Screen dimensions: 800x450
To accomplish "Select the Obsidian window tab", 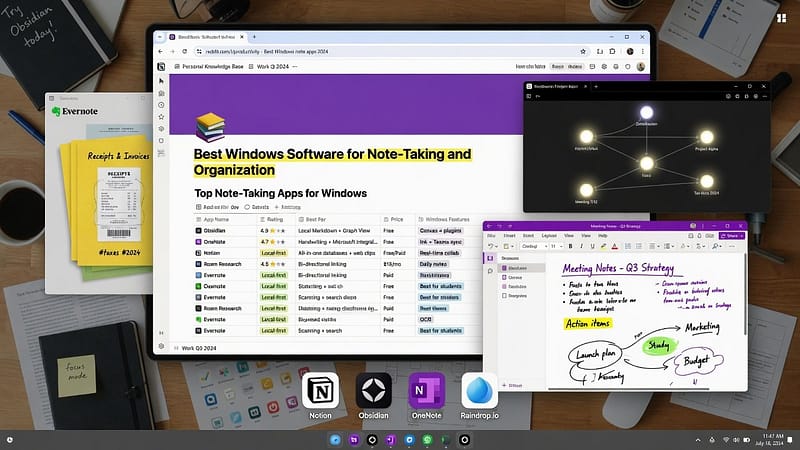I will (x=557, y=86).
